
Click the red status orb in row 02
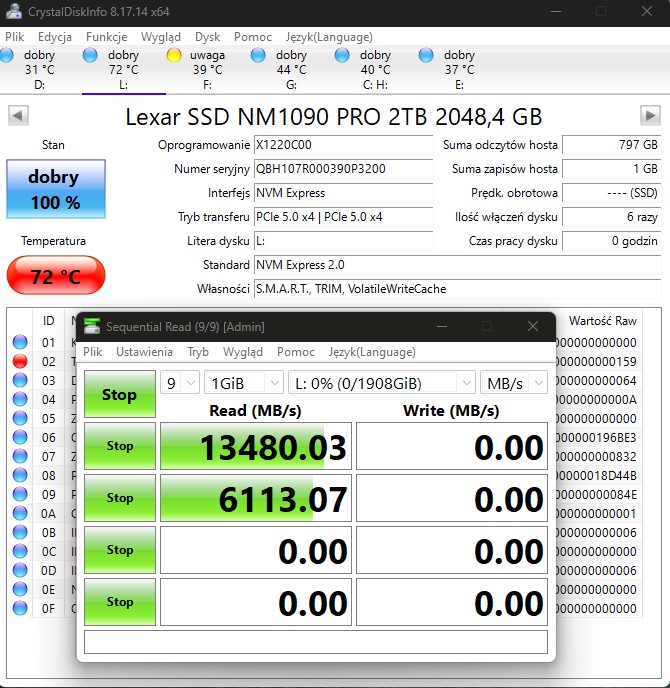click(x=20, y=361)
